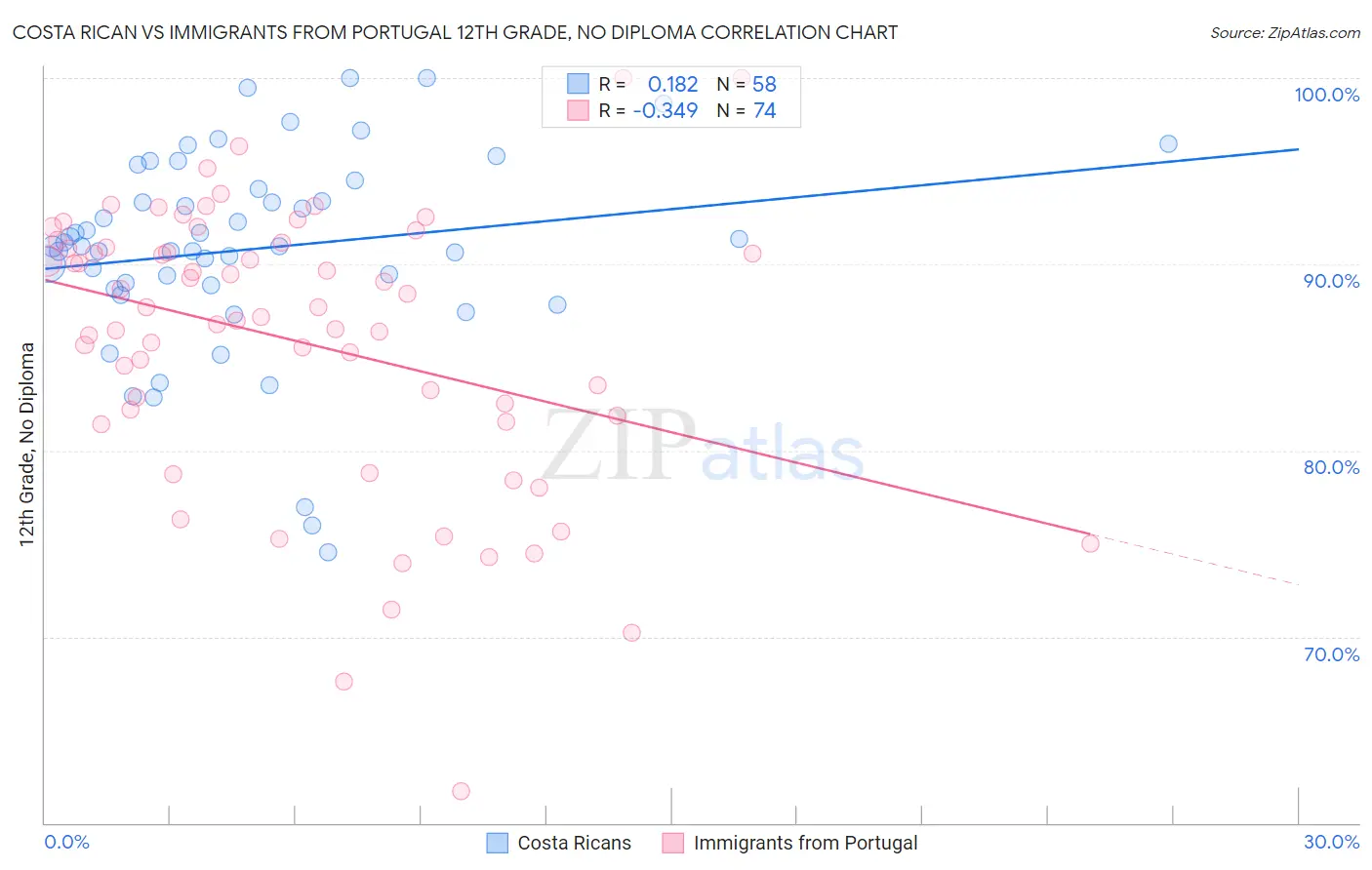Click the pink swatch in the R/N stats box
The image size is (1372, 870).
pyautogui.click(x=579, y=110)
